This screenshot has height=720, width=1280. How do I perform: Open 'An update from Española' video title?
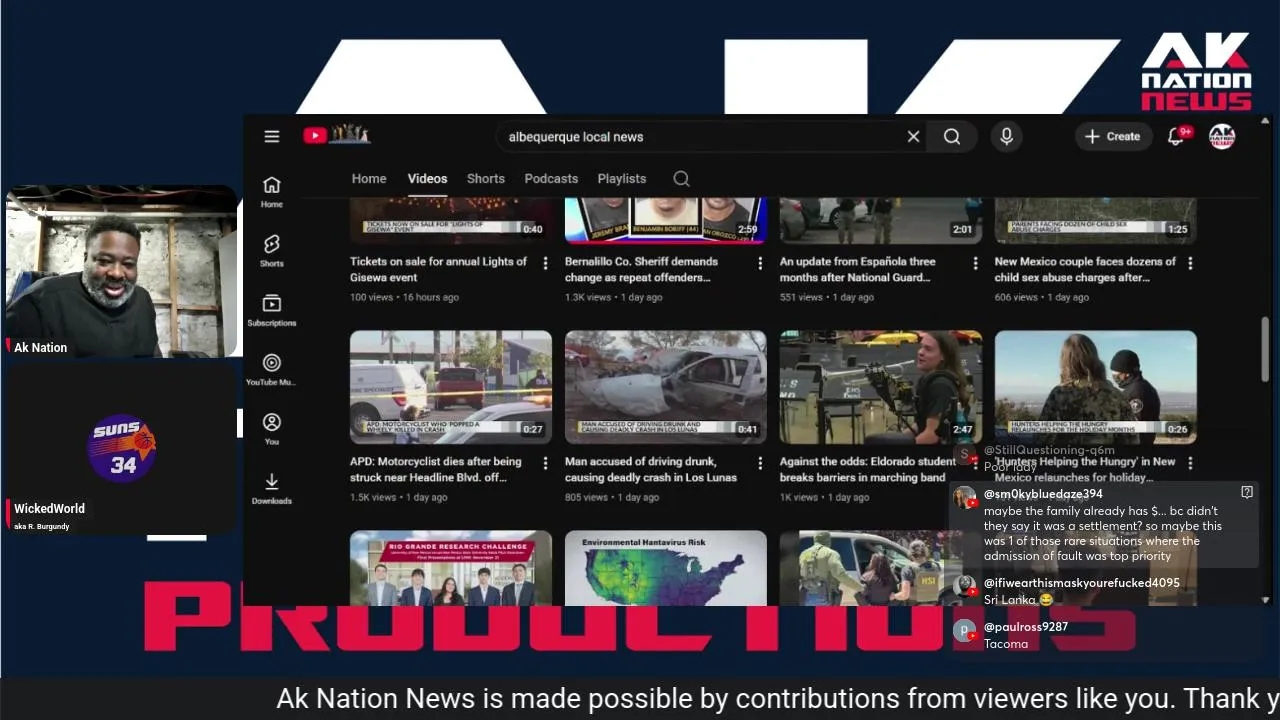pos(858,270)
